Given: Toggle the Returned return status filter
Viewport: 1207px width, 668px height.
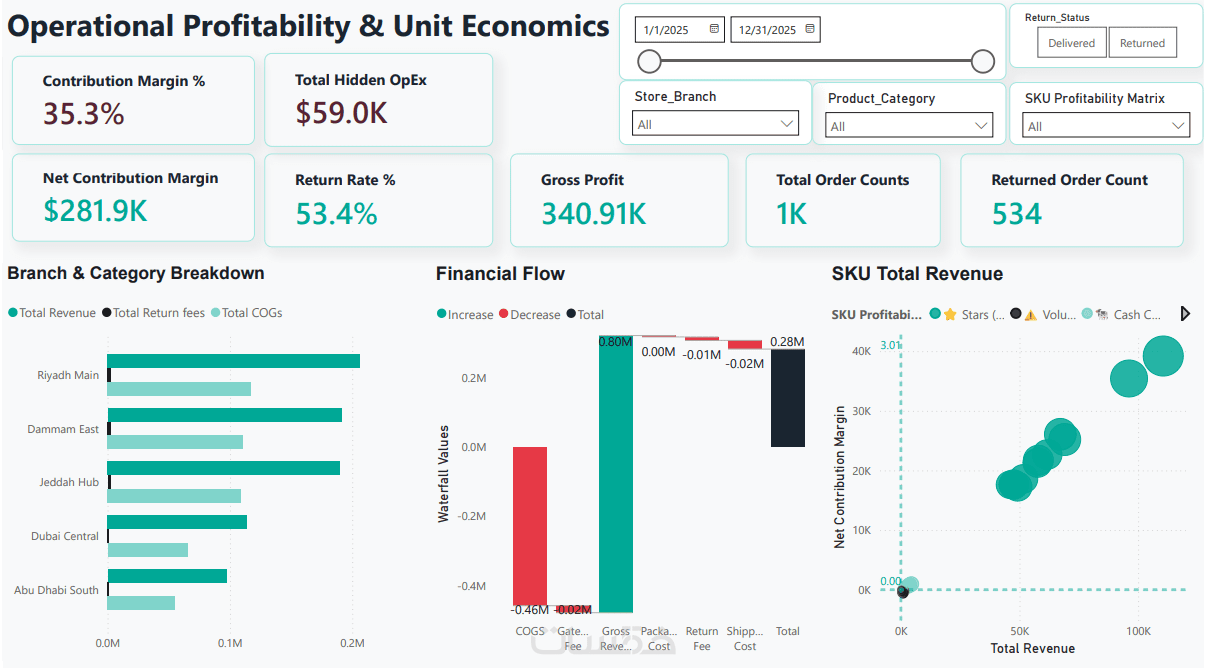Looking at the screenshot, I should 1143,43.
